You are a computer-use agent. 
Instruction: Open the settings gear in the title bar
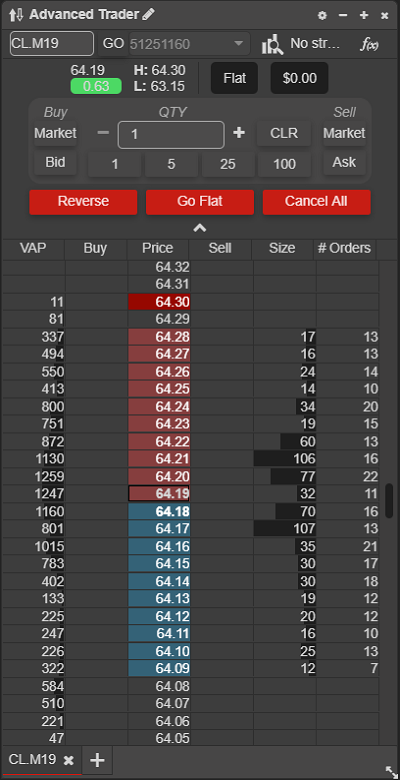tap(322, 15)
